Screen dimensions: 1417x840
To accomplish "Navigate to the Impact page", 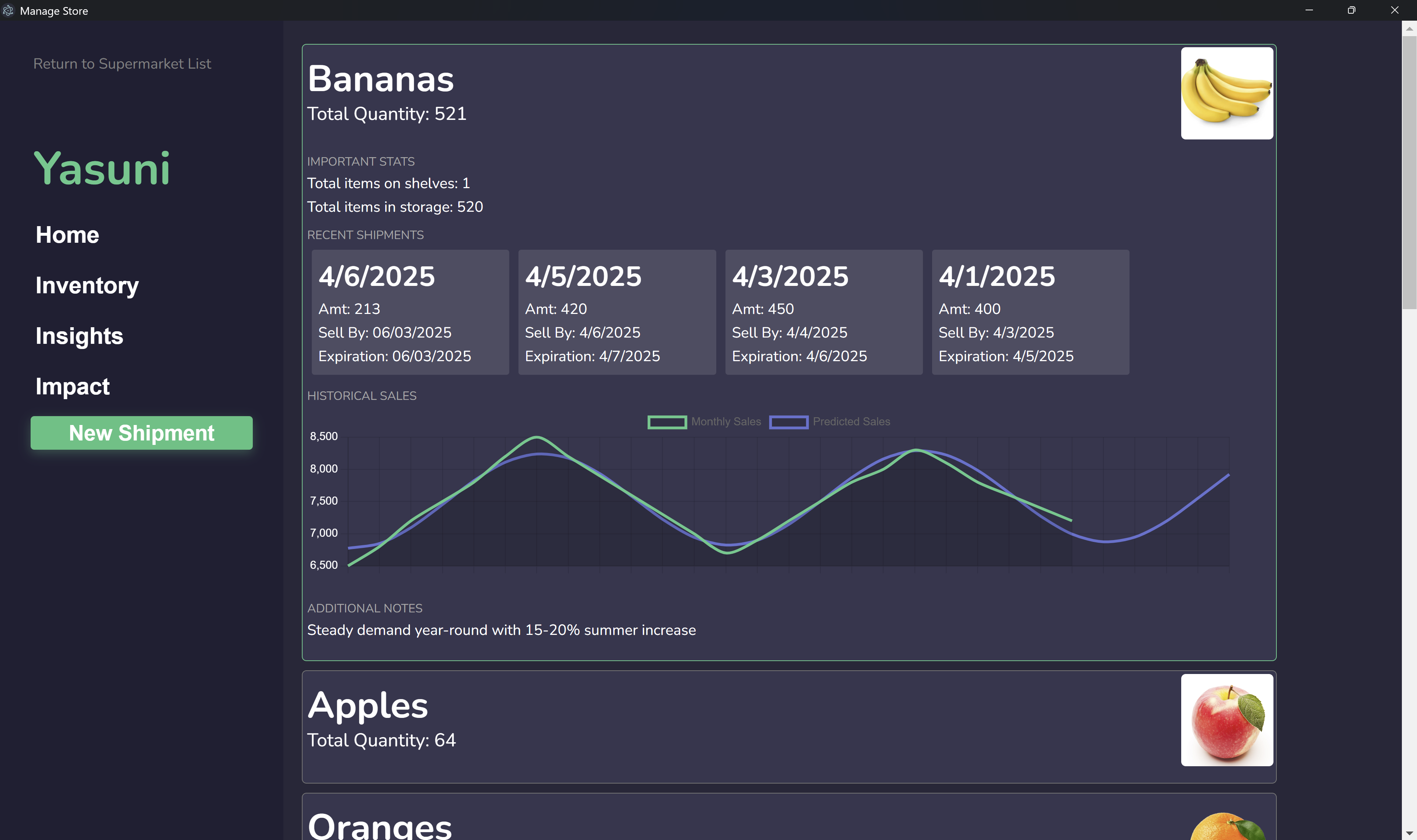I will pos(72,387).
